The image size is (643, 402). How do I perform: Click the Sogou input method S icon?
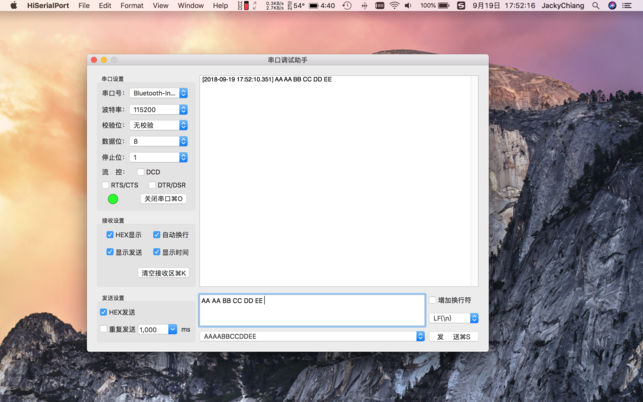tap(461, 6)
